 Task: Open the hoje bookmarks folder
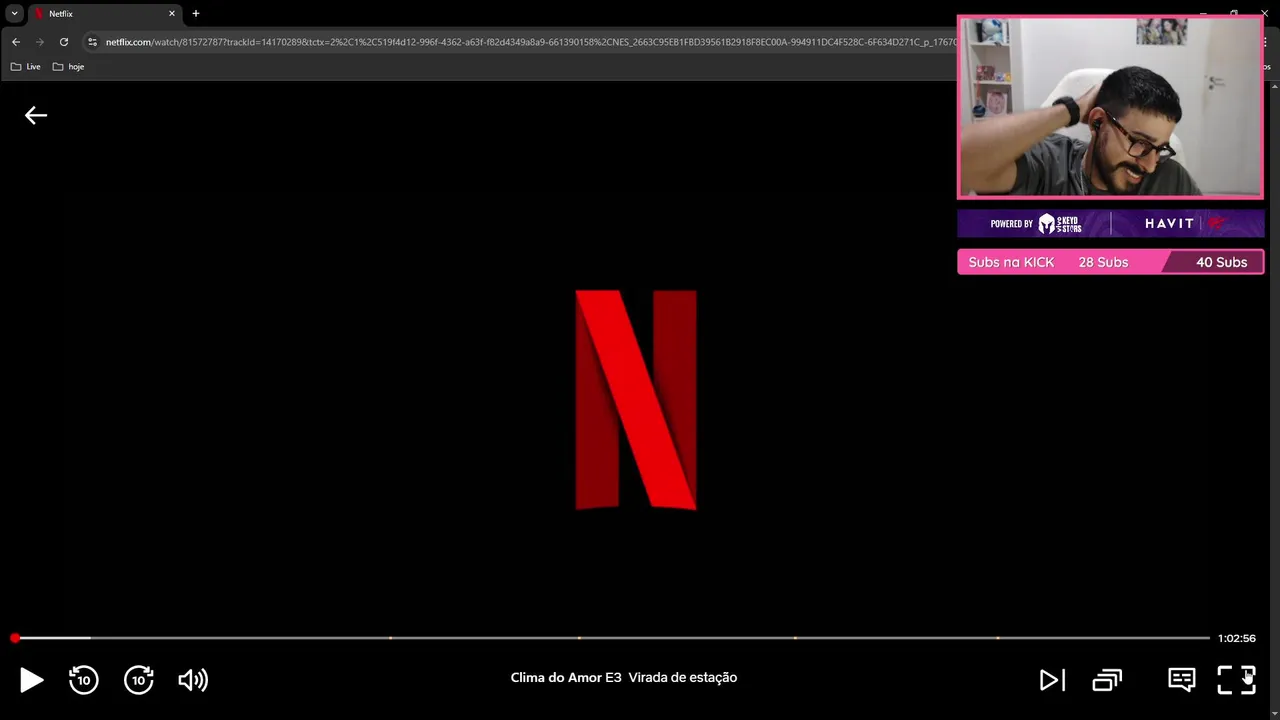[x=69, y=67]
